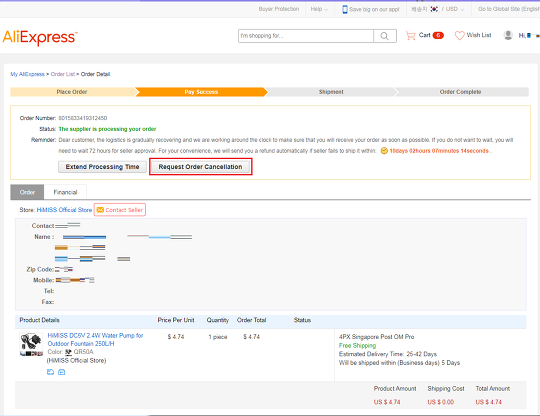The width and height of the screenshot is (540, 416).
Task: Click the South Korea flag icon
Action: click(434, 9)
